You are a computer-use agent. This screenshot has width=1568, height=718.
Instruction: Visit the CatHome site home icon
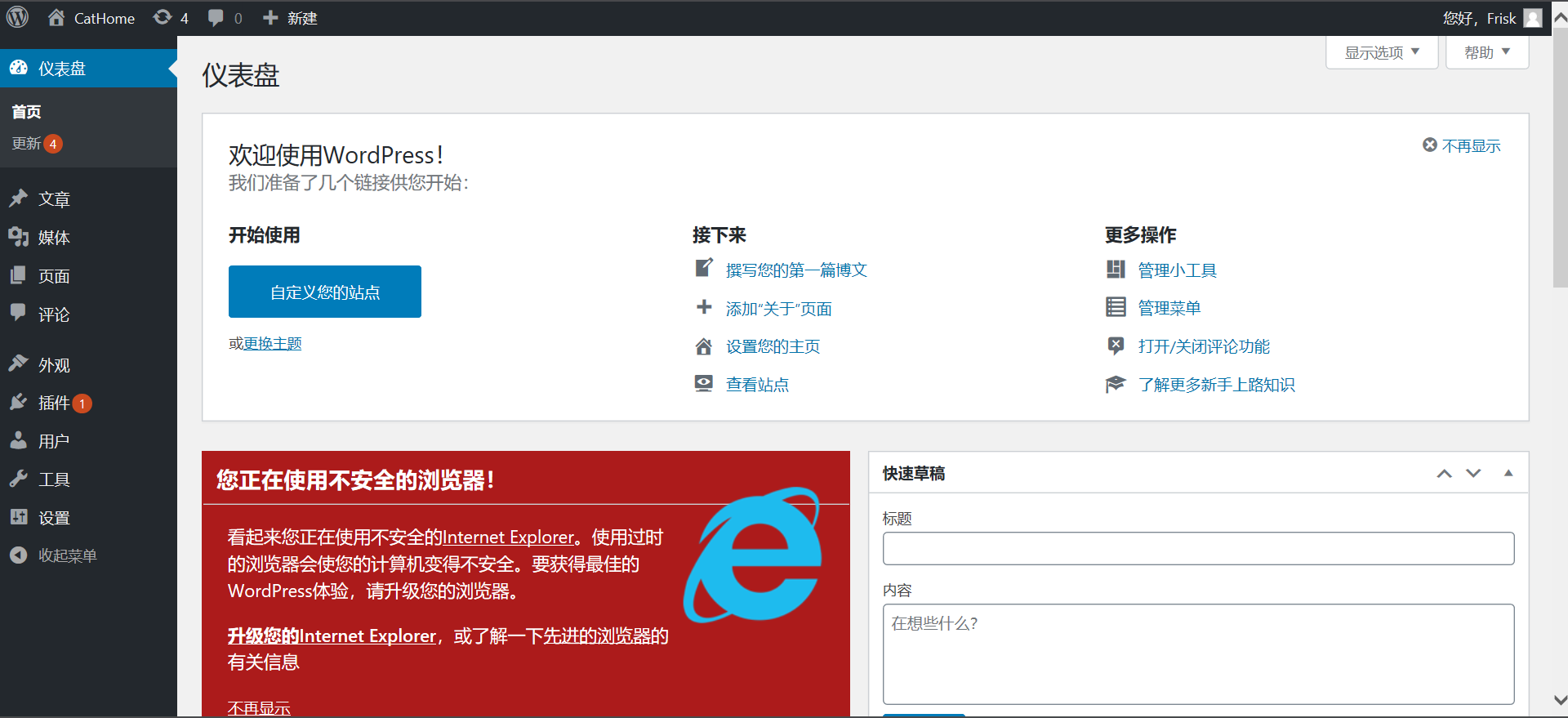[x=56, y=17]
